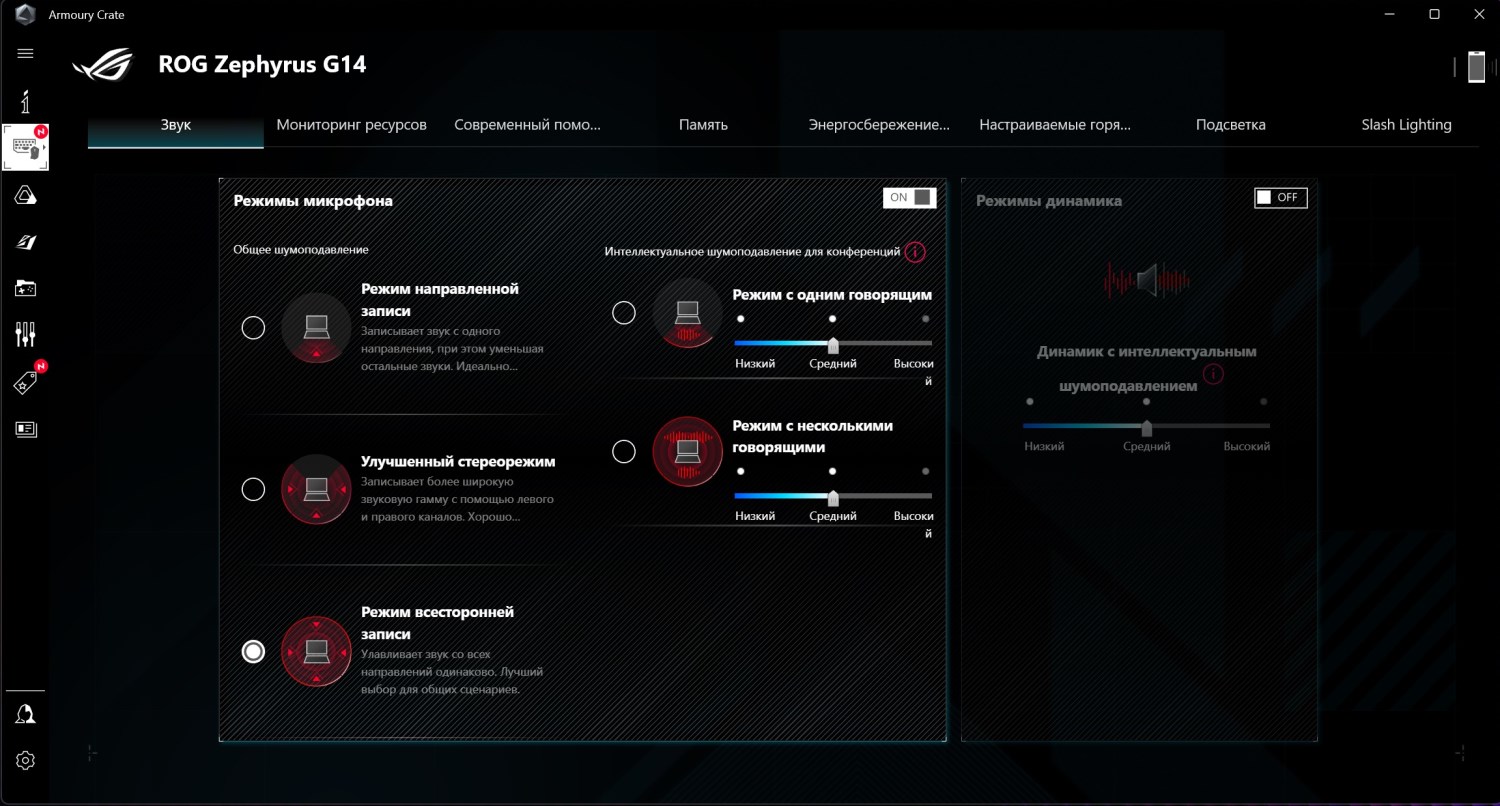Click the phone device icon at top right
Viewport: 1500px width, 806px height.
click(1476, 67)
